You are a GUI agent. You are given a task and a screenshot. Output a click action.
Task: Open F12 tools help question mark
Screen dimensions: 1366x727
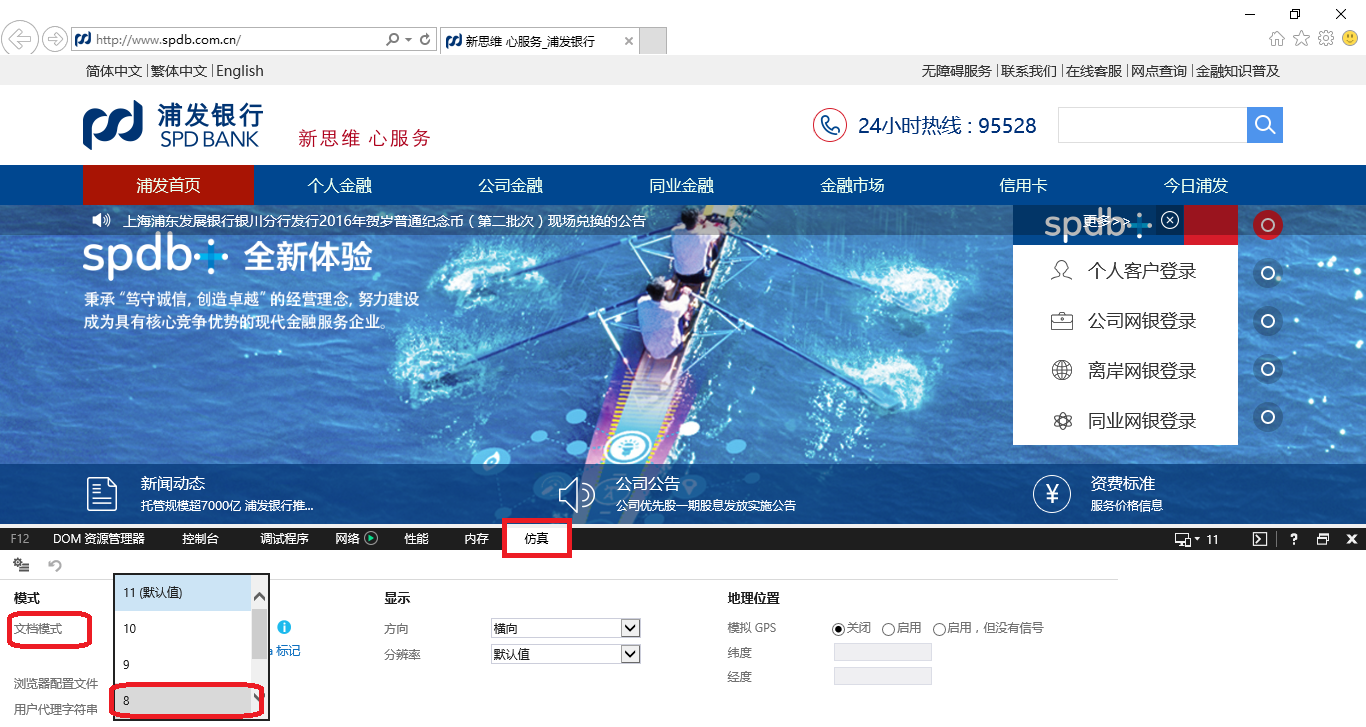tap(1294, 539)
